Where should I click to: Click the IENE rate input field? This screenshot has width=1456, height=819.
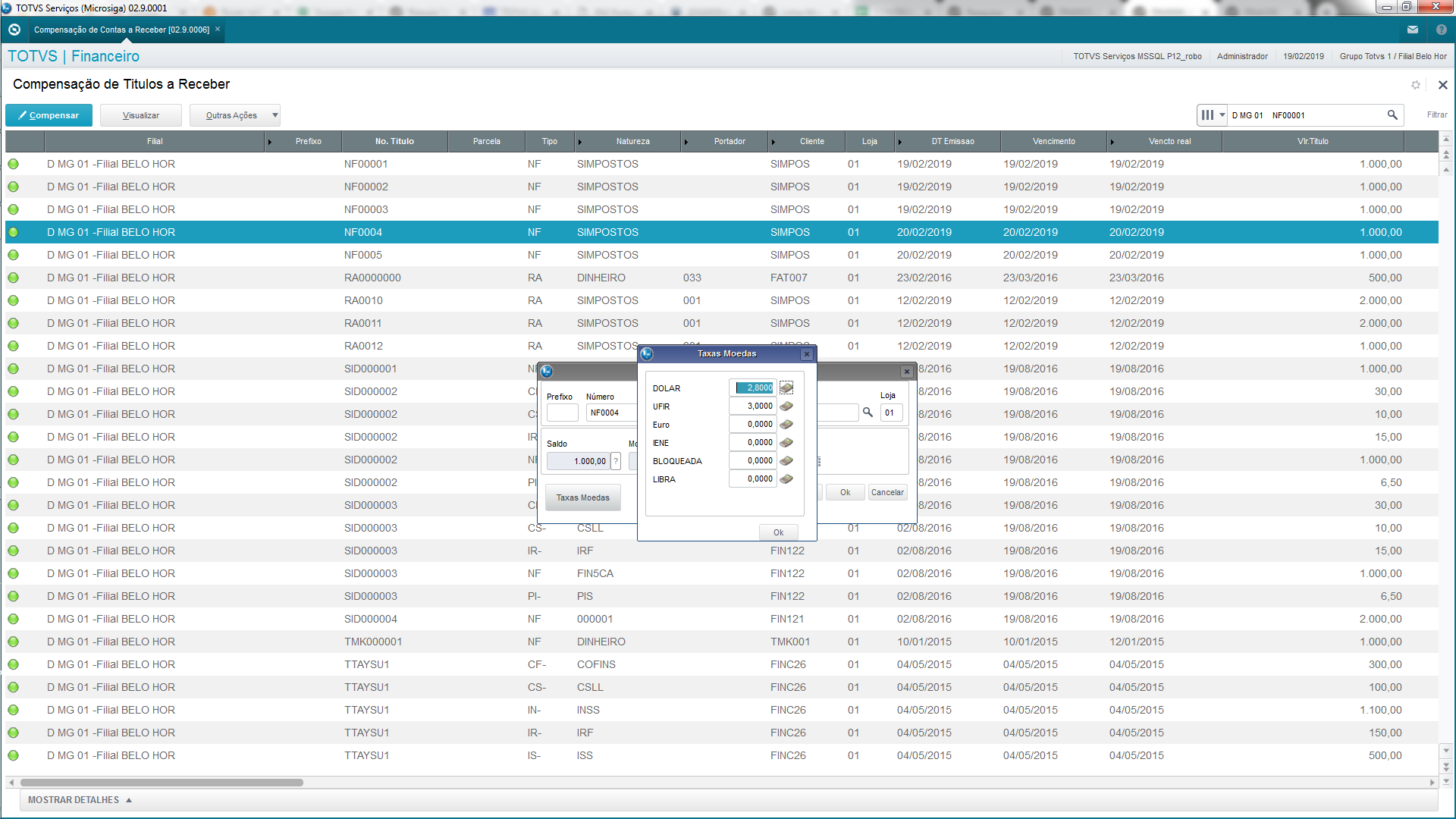pyautogui.click(x=752, y=443)
